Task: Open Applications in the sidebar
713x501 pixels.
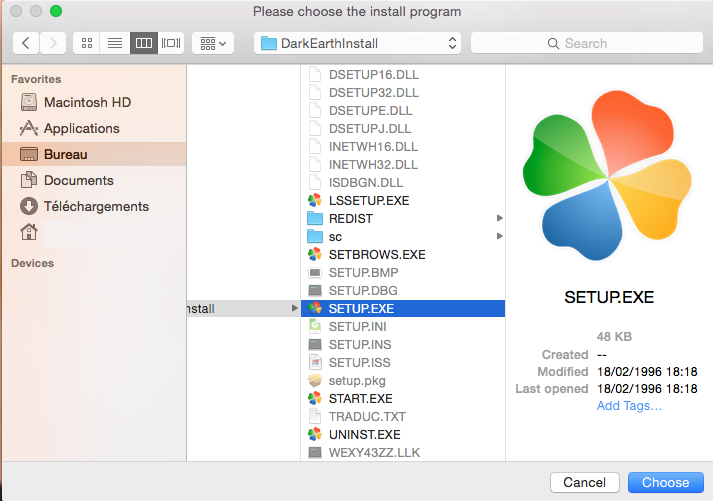Action: [94, 128]
